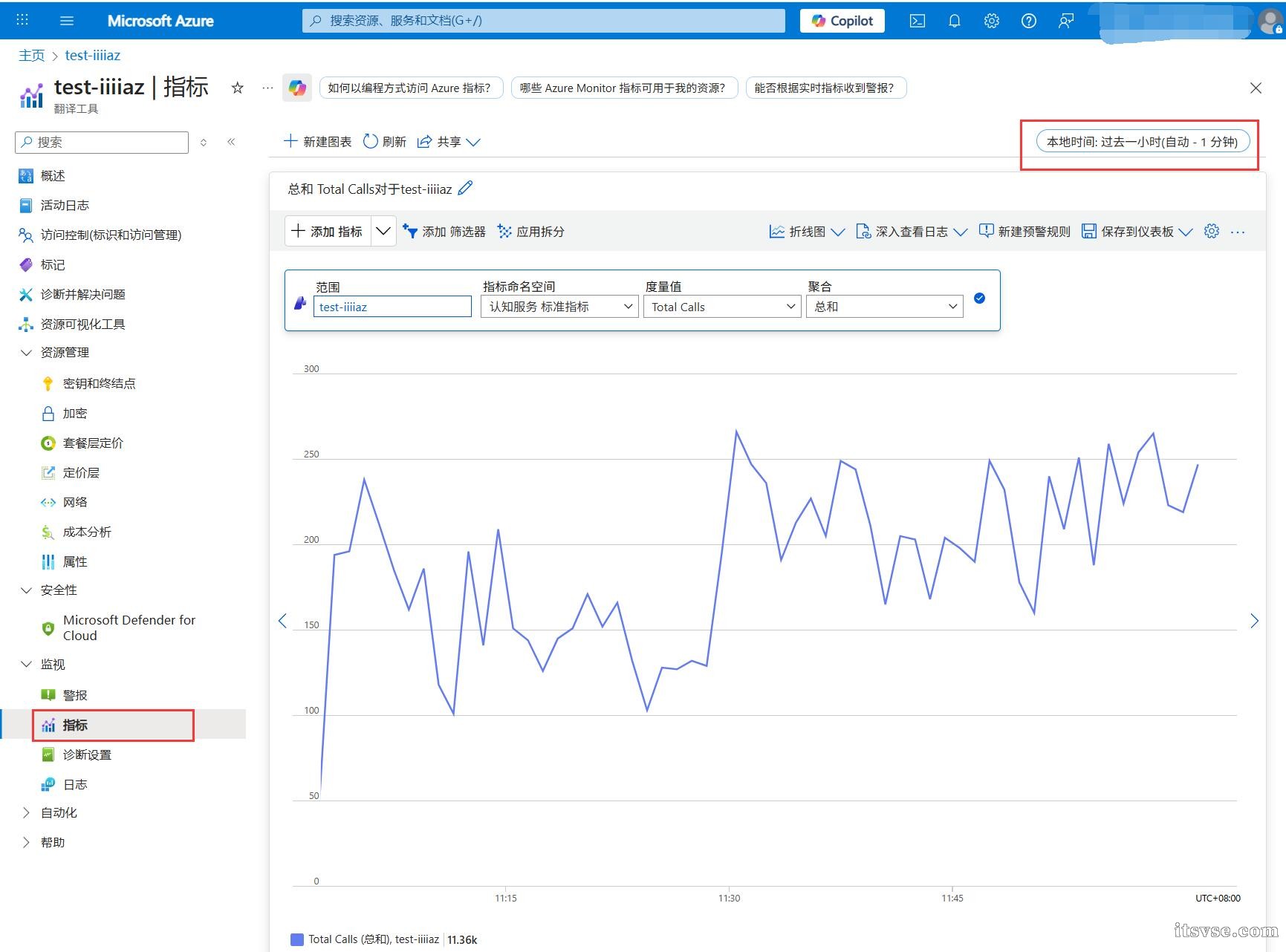The image size is (1286, 952).
Task: Click the Total Calls legend color swatch
Action: coord(297,939)
